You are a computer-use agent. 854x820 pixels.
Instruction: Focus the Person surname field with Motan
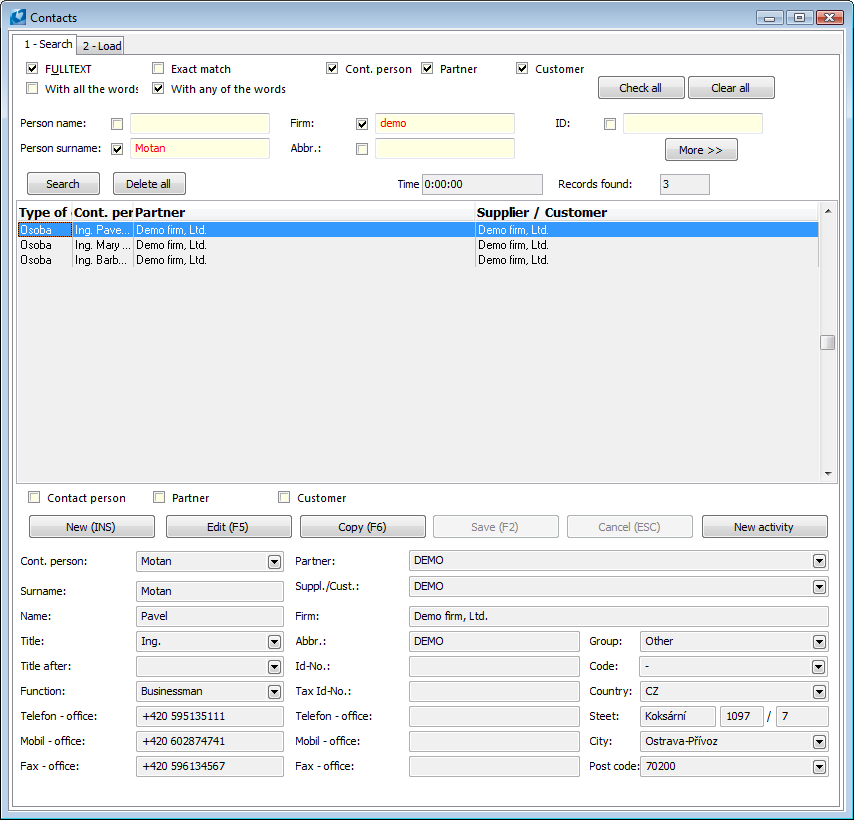click(200, 149)
